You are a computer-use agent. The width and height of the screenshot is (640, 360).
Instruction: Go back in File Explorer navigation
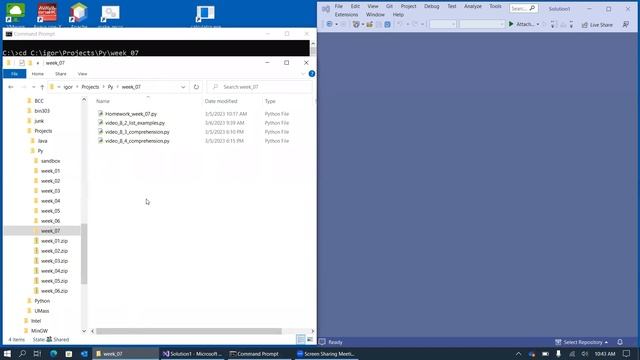(x=11, y=87)
